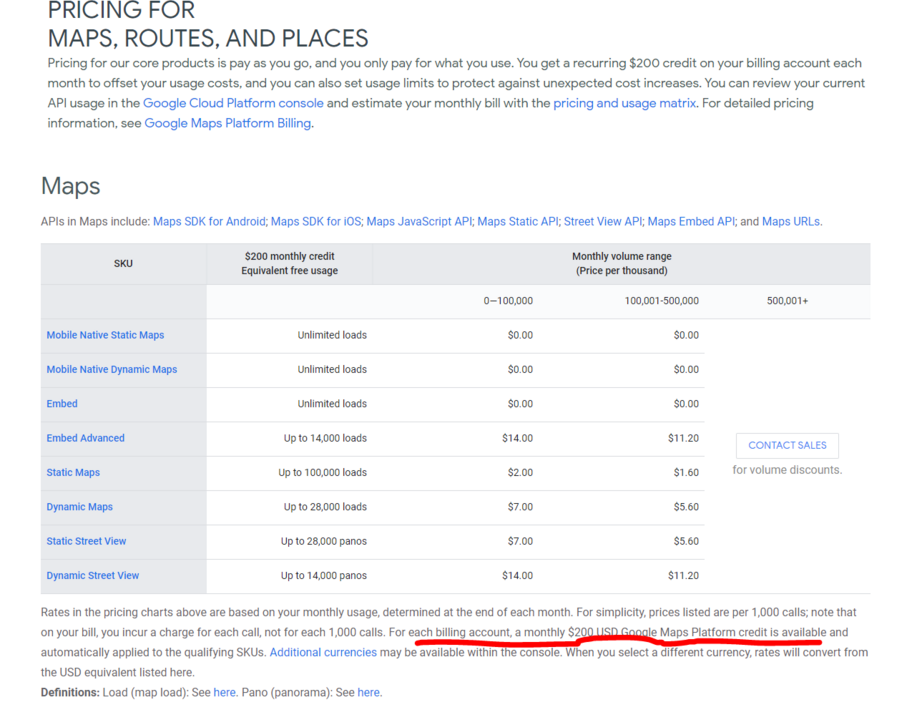Open the Google Cloud Platform console link

coord(233,103)
